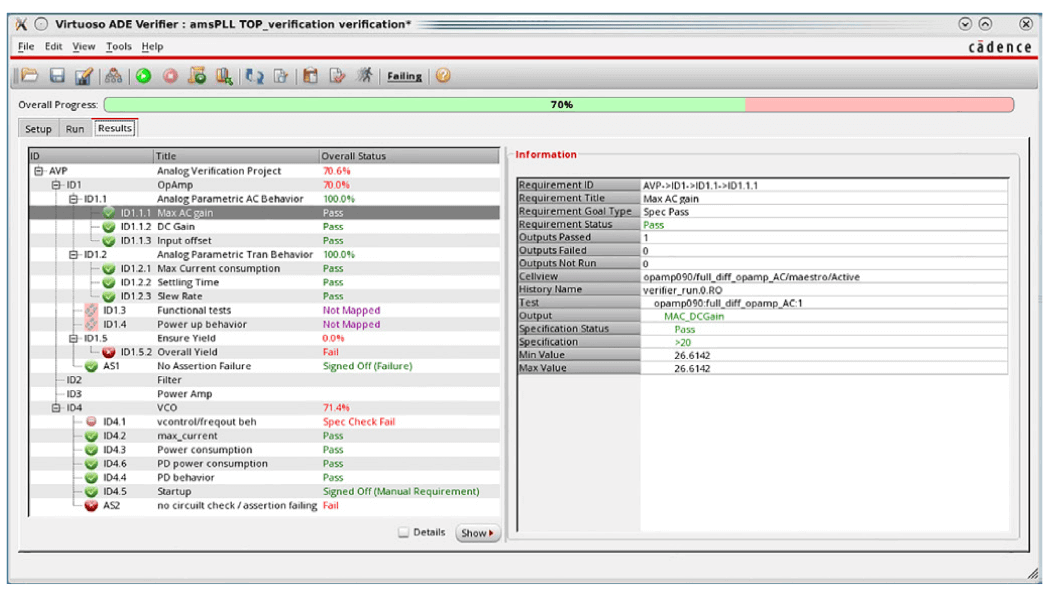Viewport: 1050px width, 595px height.
Task: Click the MAC_DCGain output value
Action: click(x=694, y=317)
